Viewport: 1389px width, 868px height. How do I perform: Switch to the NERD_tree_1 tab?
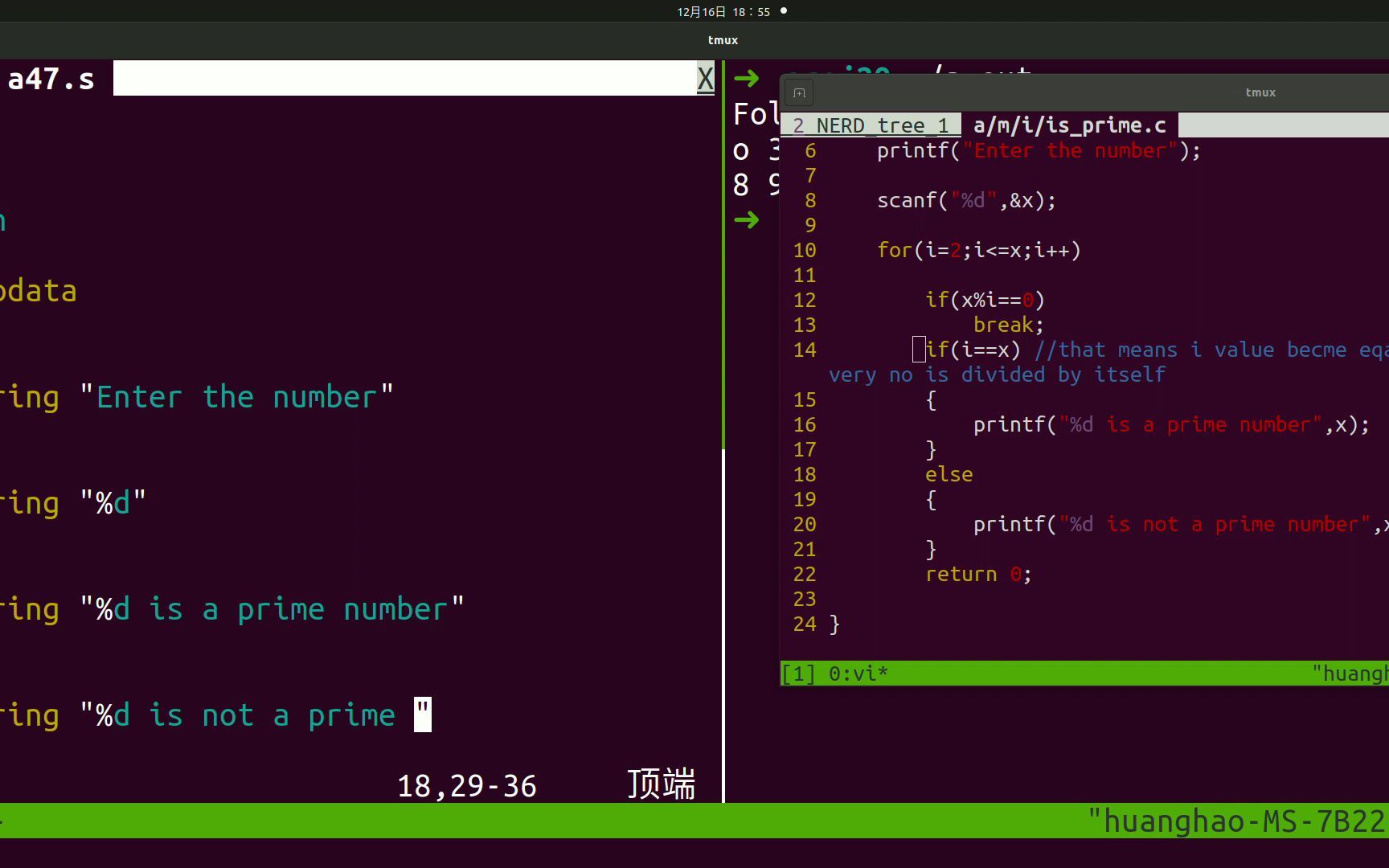click(x=871, y=125)
